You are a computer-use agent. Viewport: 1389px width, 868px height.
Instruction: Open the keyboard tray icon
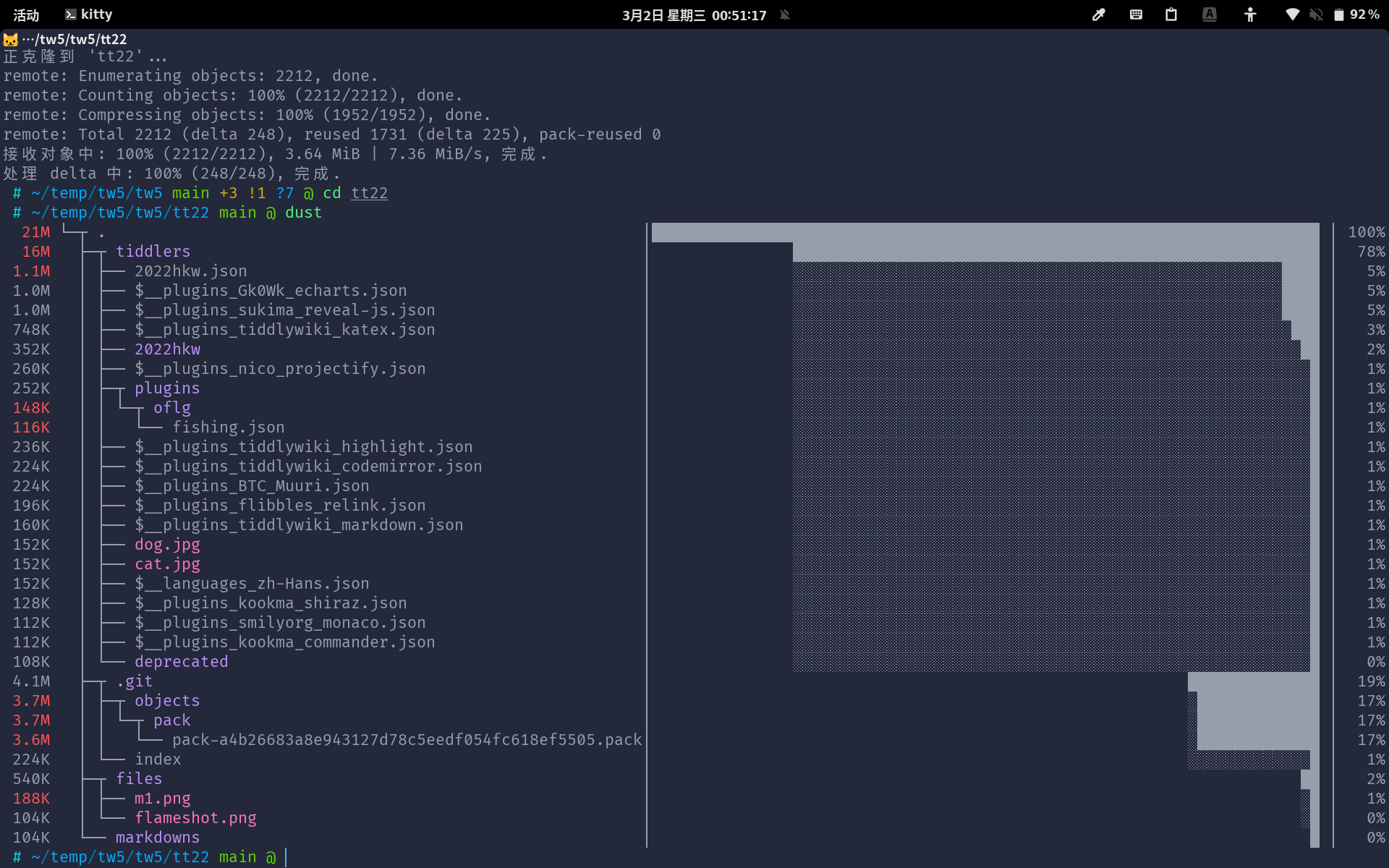coord(1136,14)
